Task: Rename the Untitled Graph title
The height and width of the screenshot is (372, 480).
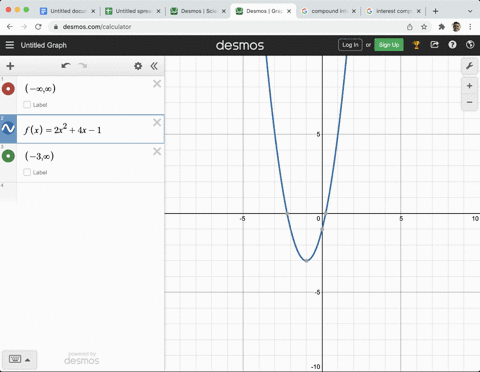Action: pos(44,45)
